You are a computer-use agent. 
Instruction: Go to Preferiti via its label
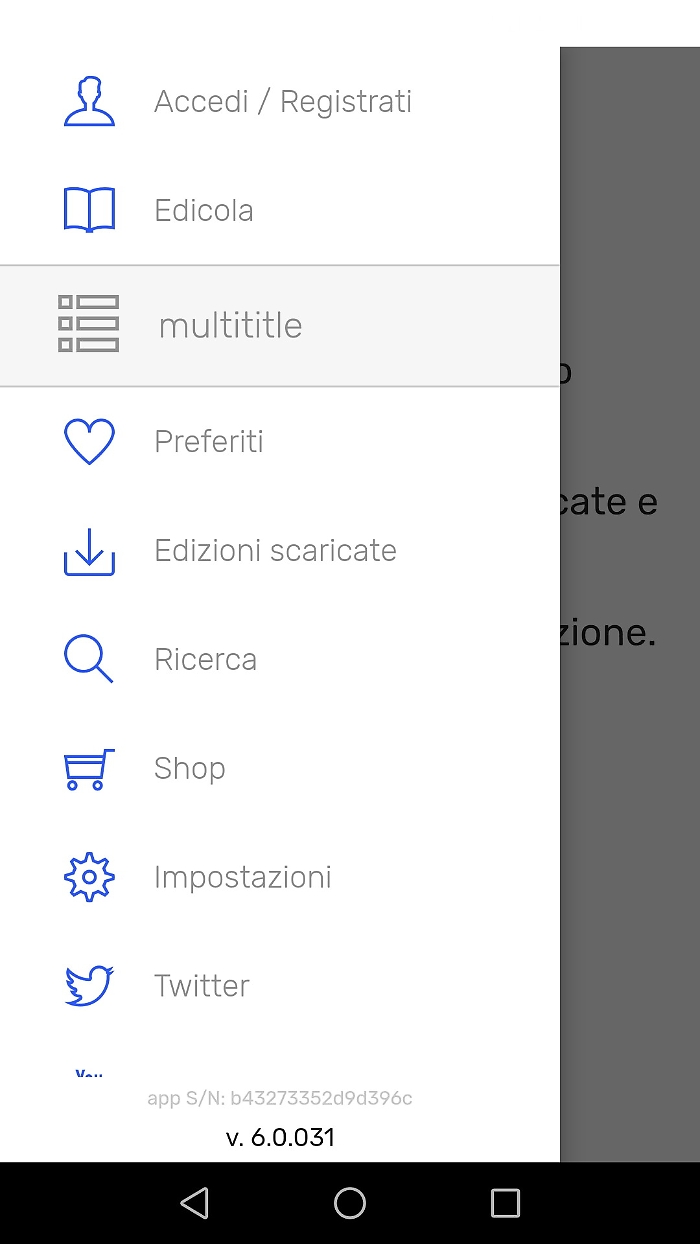[x=209, y=442]
